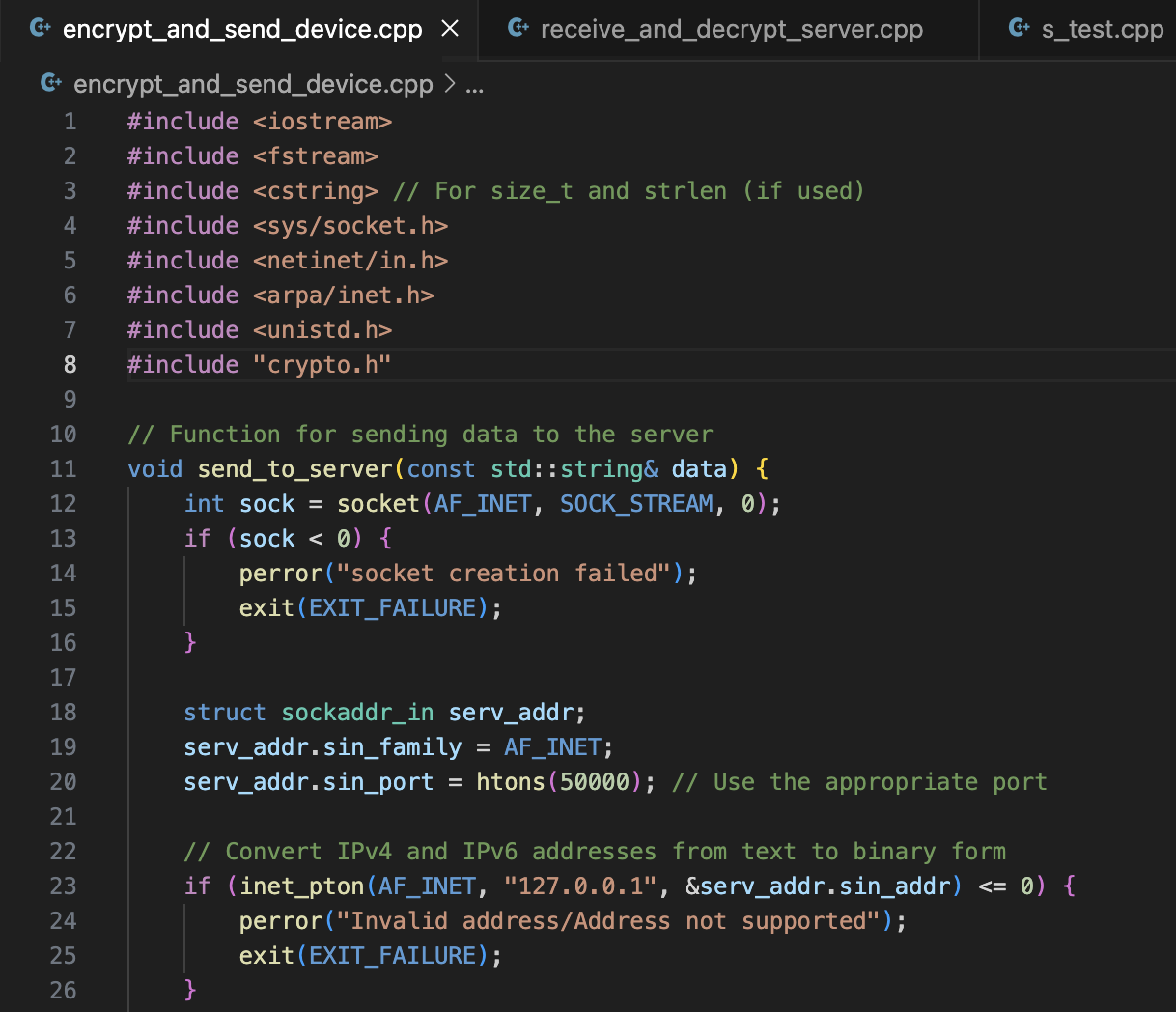Click the "Invalid address/Address not supported" string
Image resolution: width=1176 pixels, height=1012 pixels.
609,921
